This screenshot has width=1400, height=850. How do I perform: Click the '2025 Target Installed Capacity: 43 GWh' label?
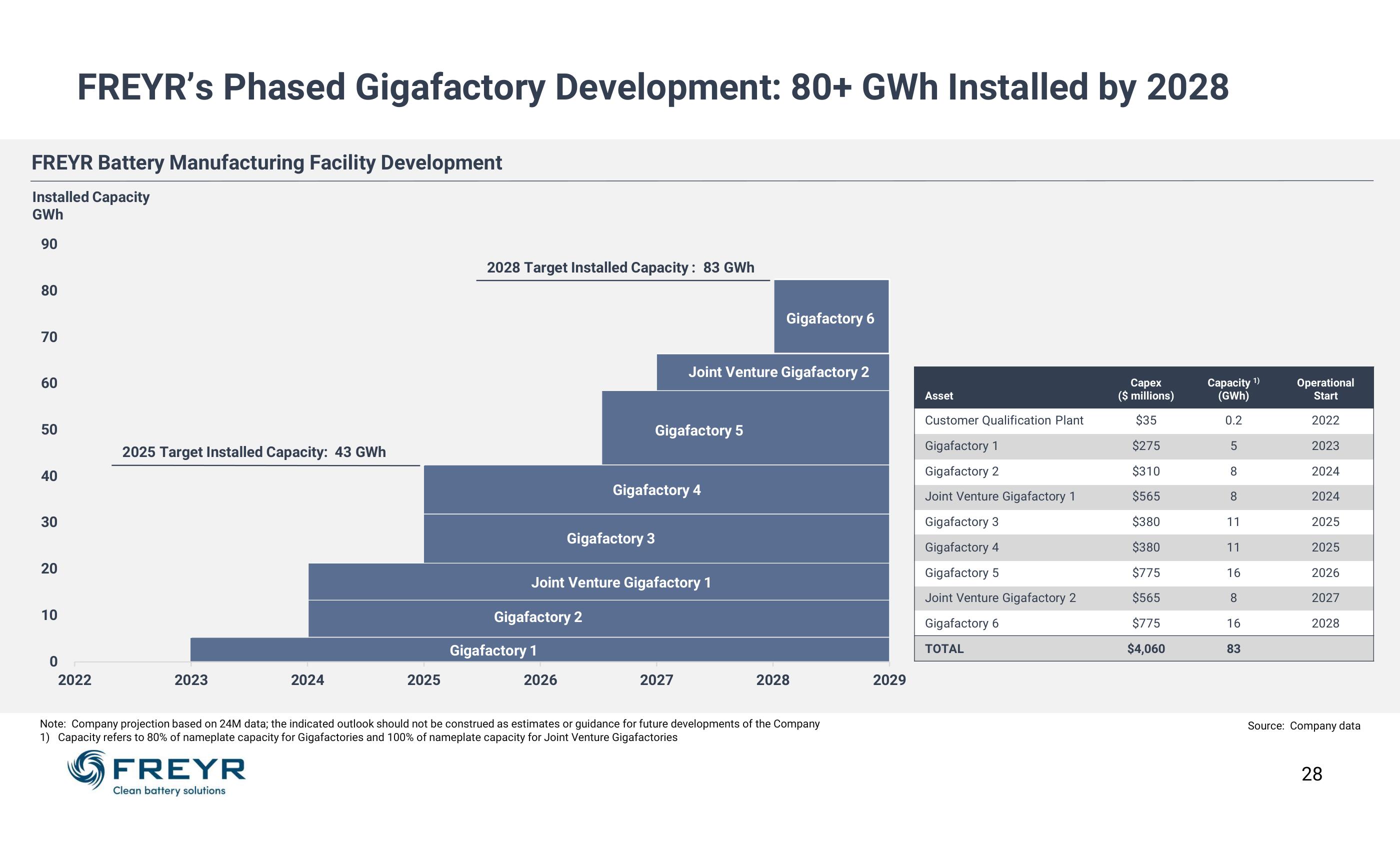click(x=254, y=452)
